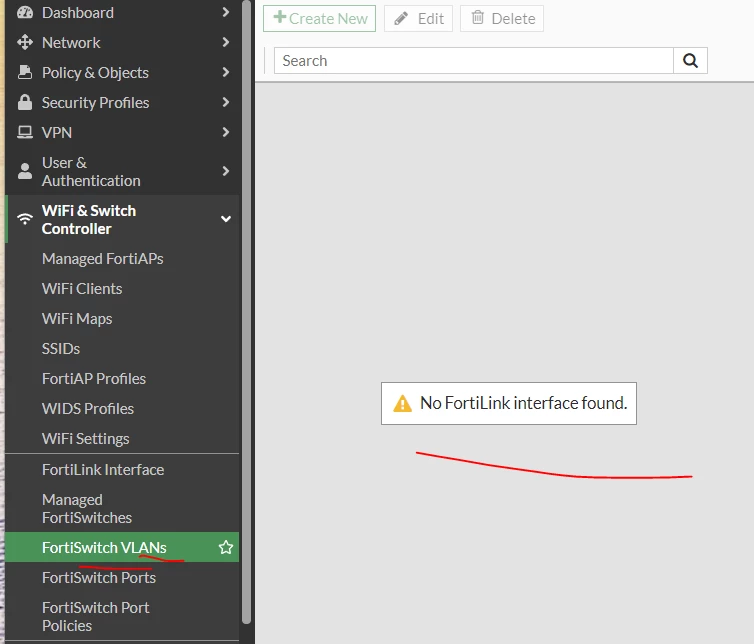Click the Security Profiles lock icon
Viewport: 754px width, 644px height.
point(25,102)
